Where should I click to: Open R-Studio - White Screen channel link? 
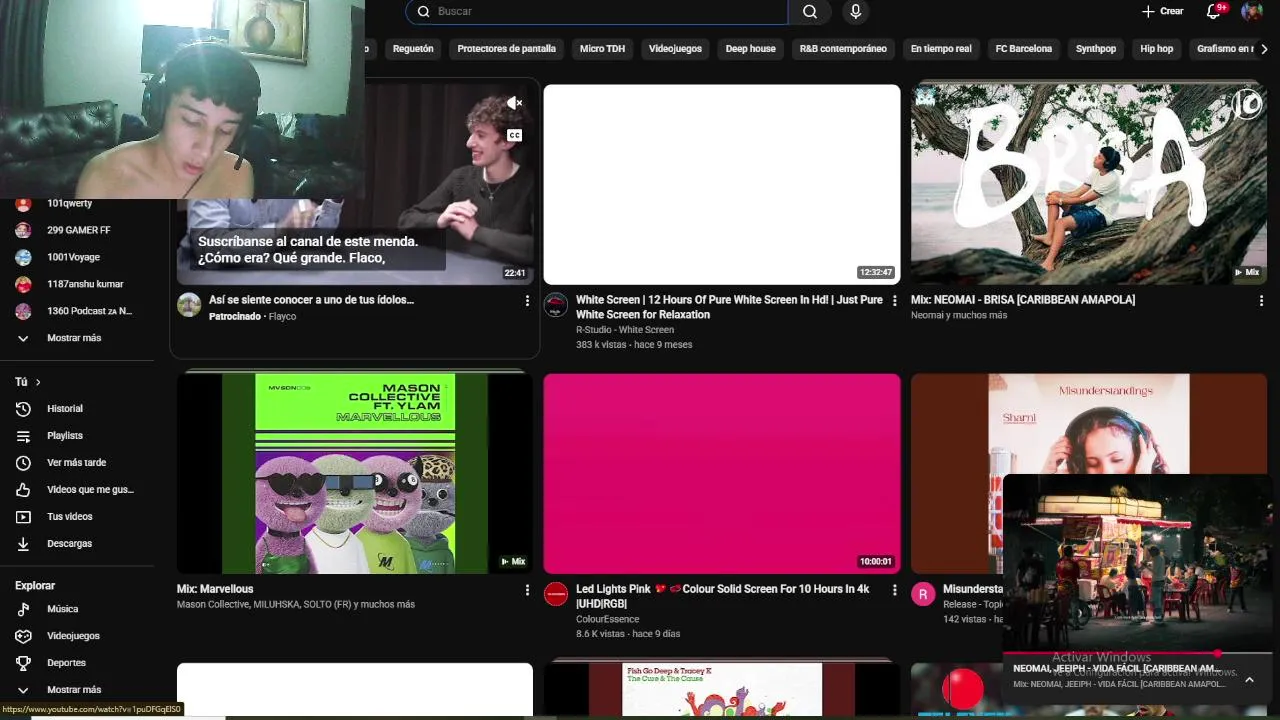[x=625, y=330]
